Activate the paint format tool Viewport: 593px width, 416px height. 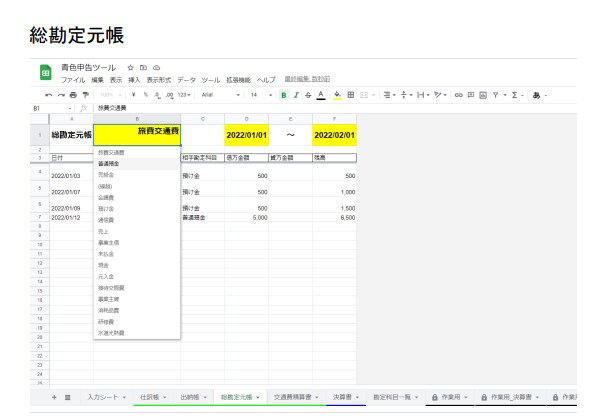click(x=86, y=95)
